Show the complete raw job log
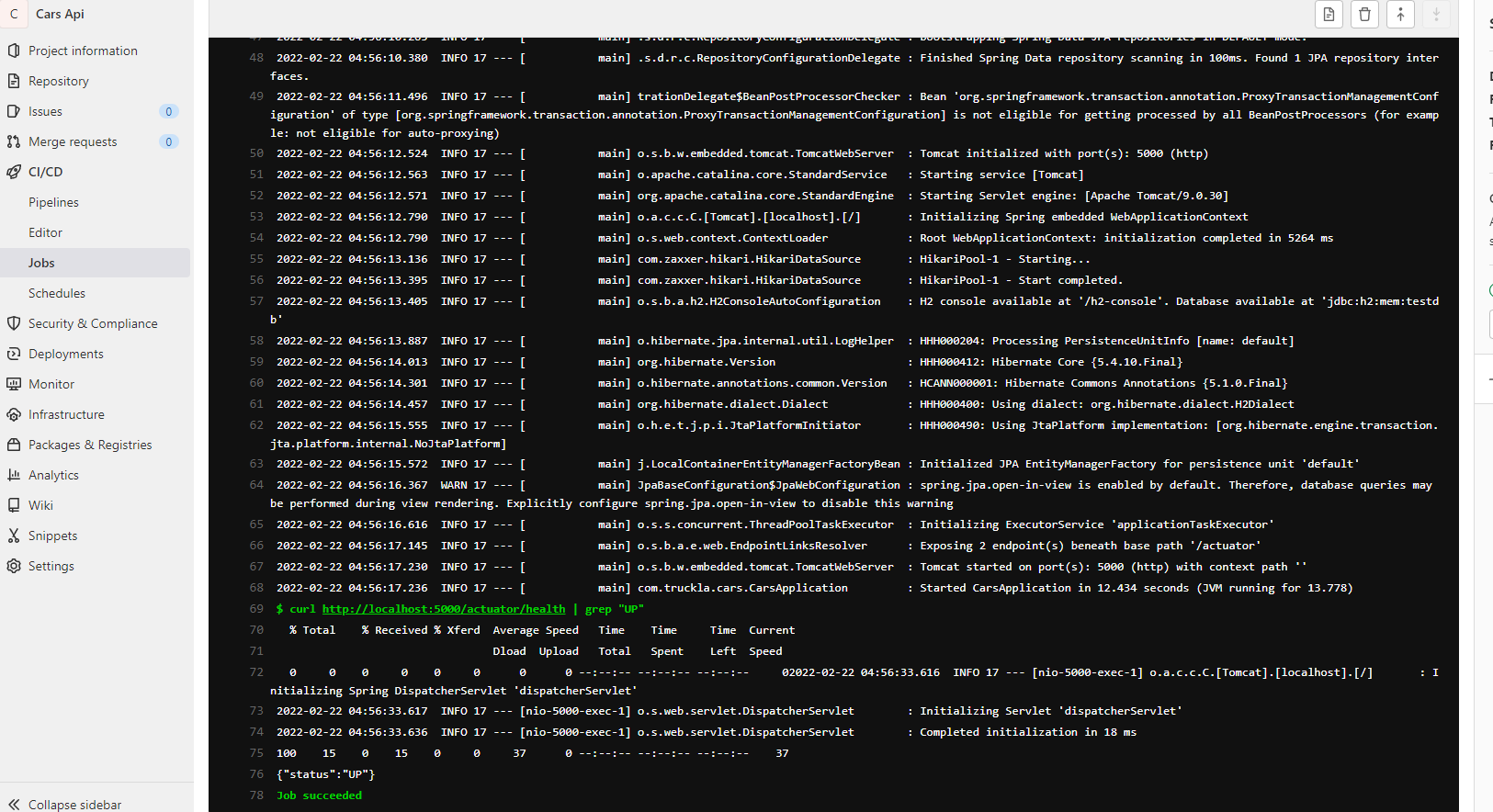 tap(1329, 14)
